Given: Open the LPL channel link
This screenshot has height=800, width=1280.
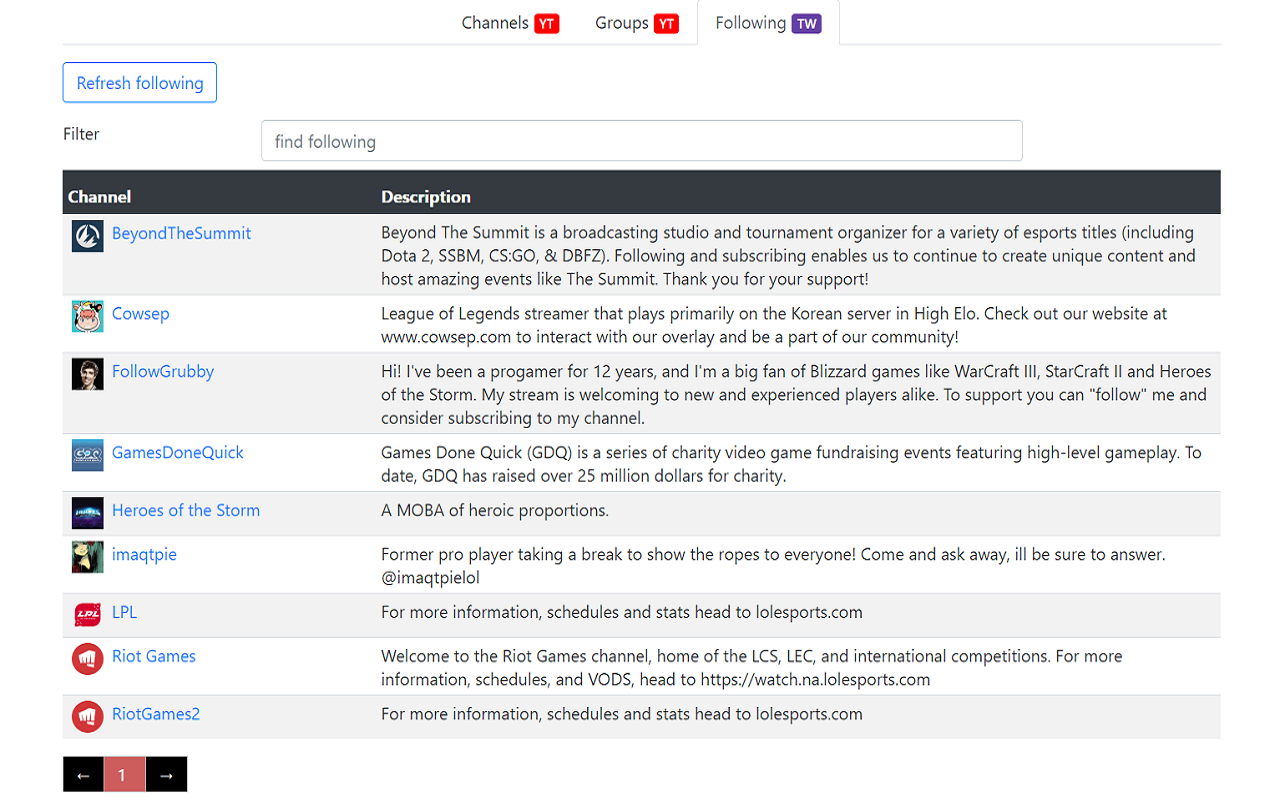Looking at the screenshot, I should (124, 612).
